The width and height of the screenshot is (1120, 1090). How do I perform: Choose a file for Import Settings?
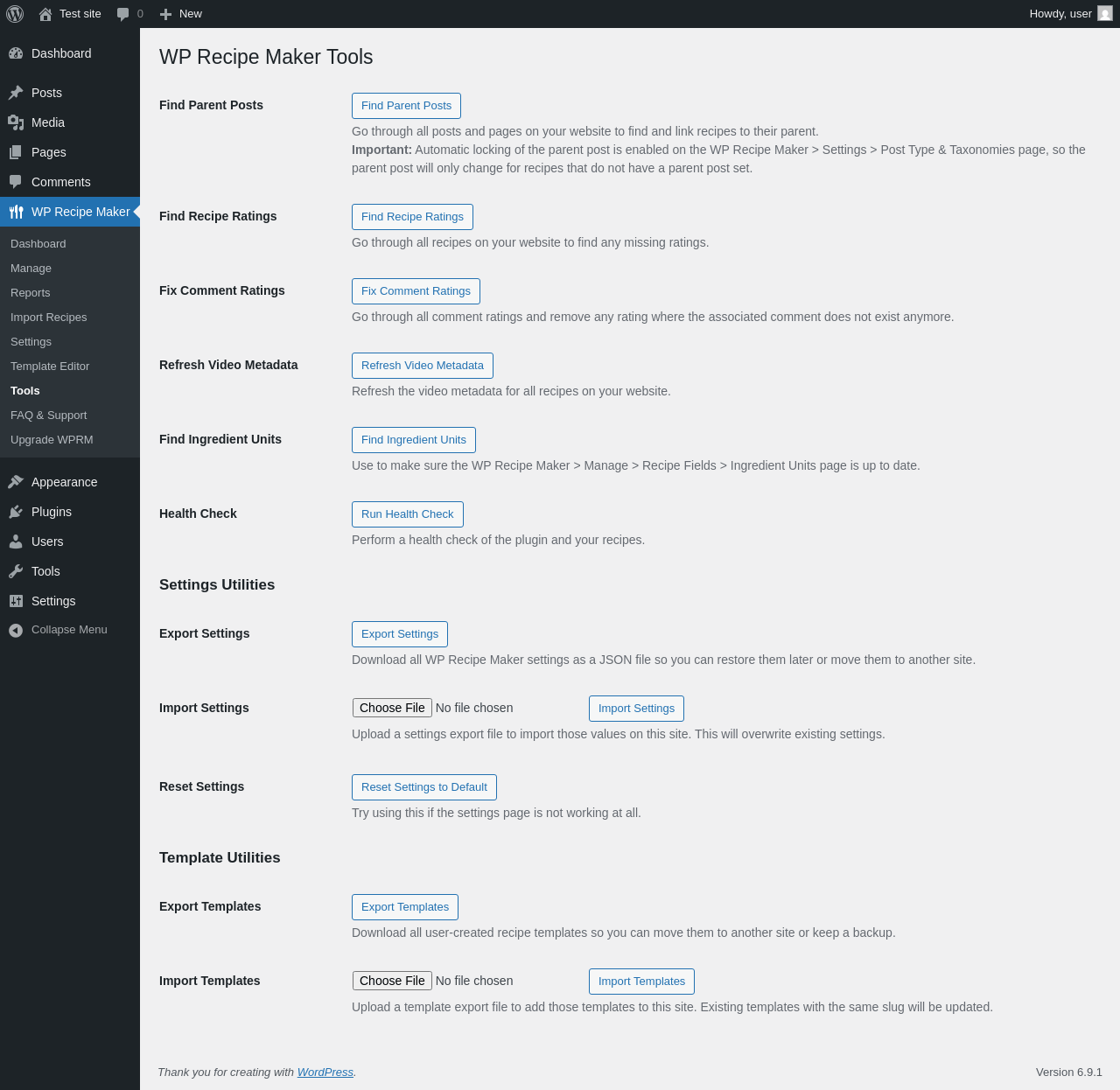tap(392, 708)
